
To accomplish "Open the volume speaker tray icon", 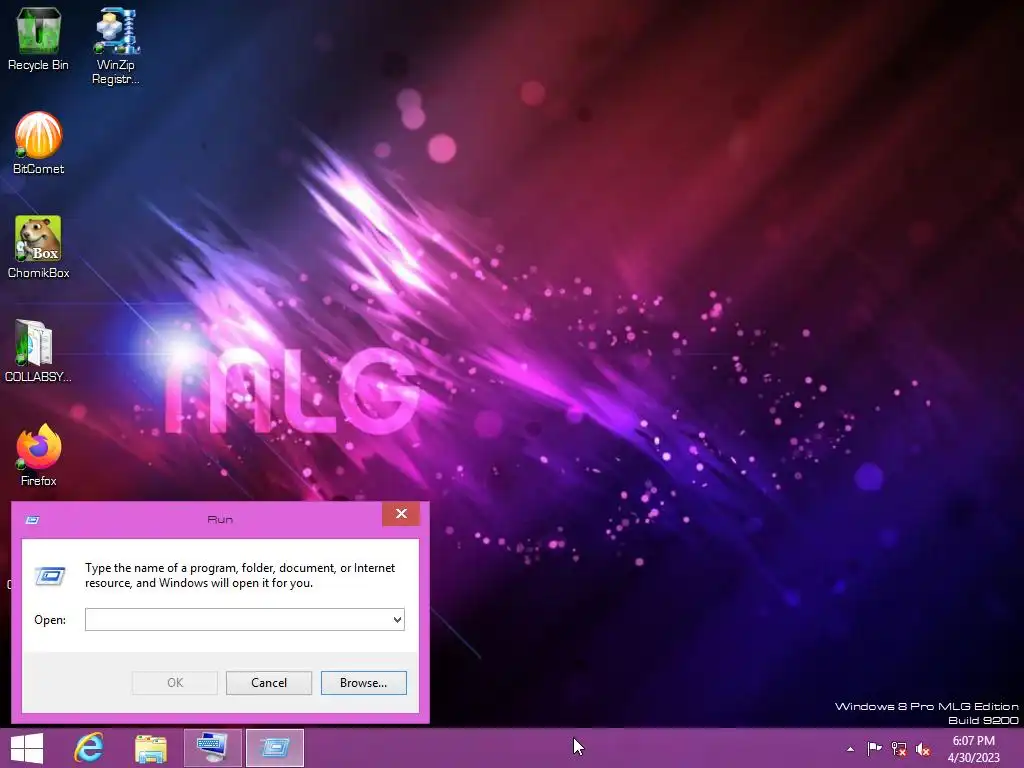I will [923, 749].
